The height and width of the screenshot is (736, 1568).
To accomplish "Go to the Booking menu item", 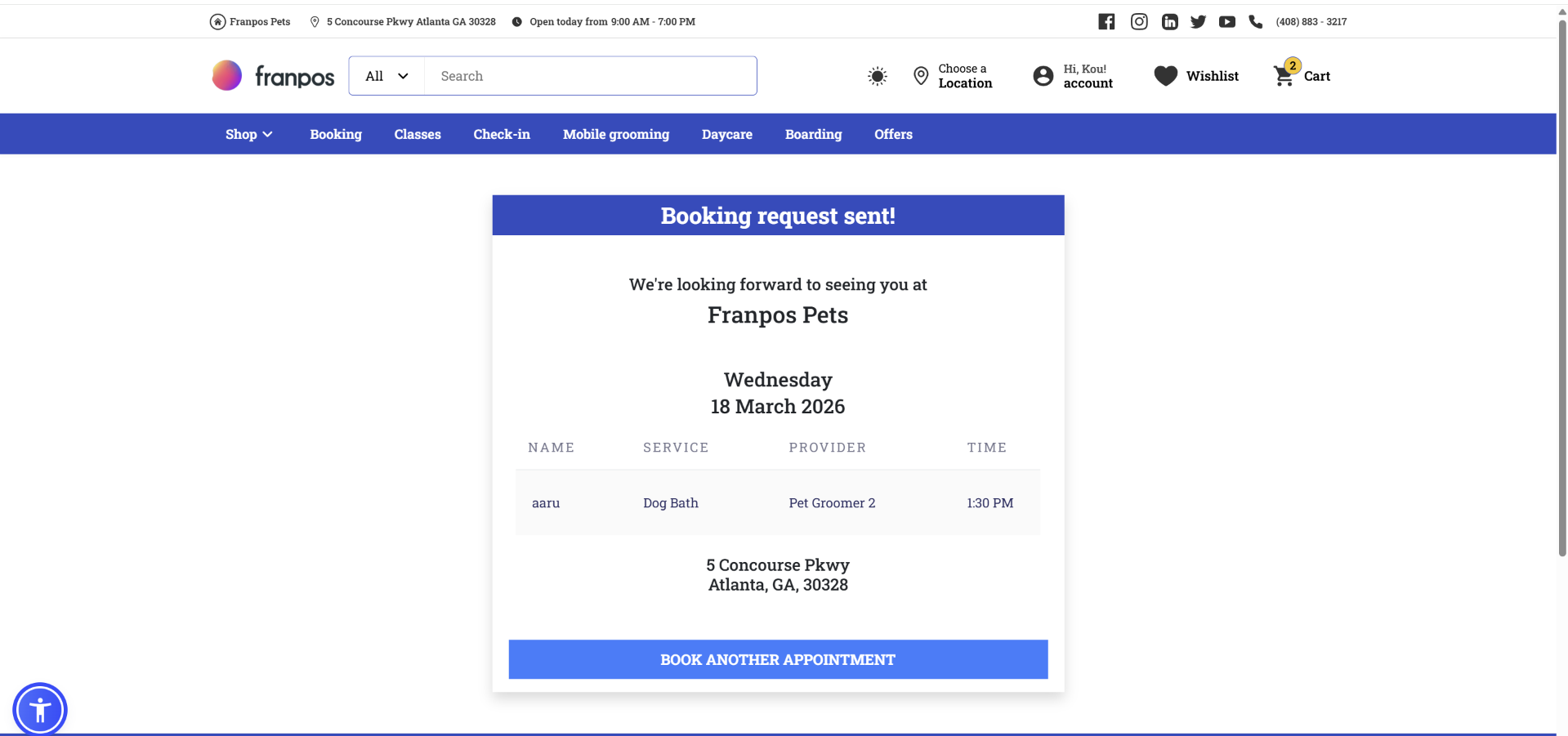I will coord(335,134).
